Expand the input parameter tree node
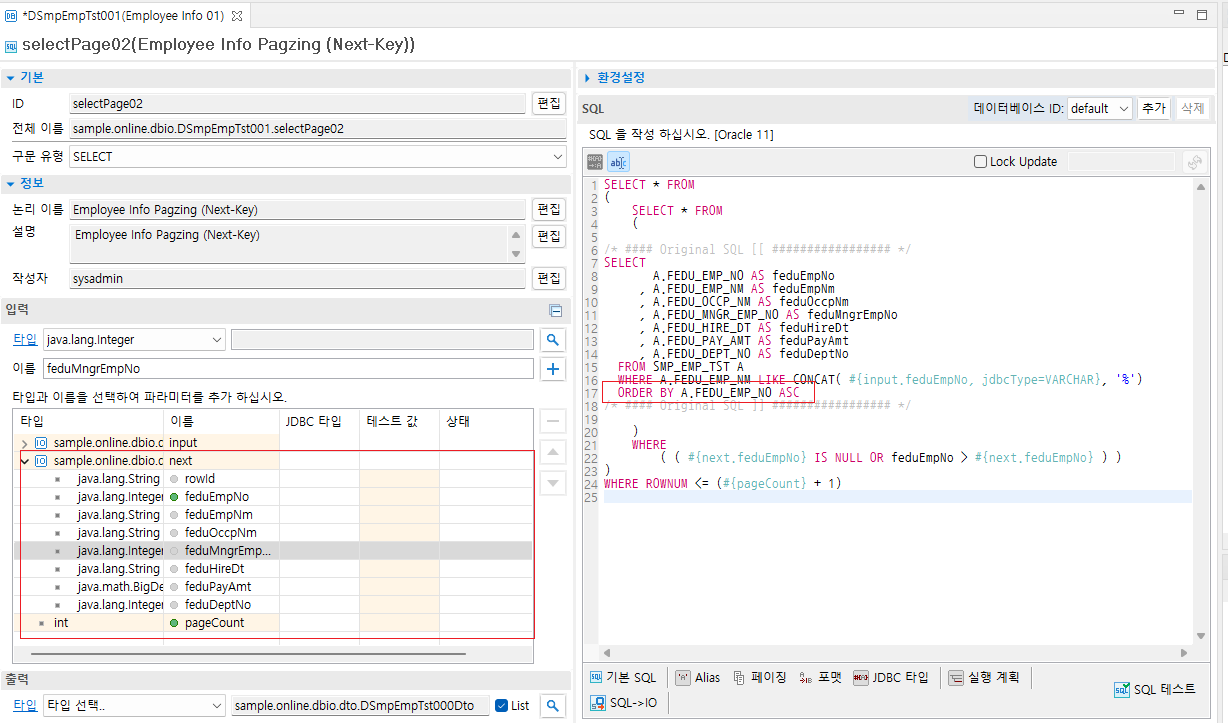Screen dimensions: 1228x723 [25, 443]
